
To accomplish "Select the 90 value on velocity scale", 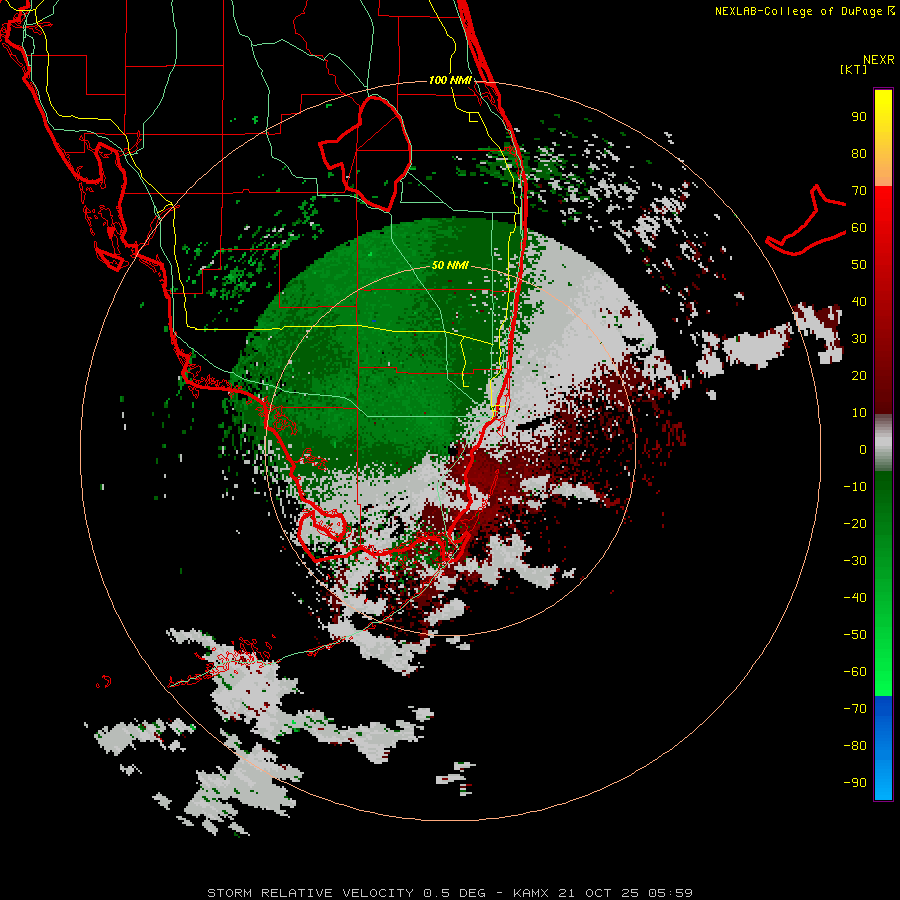I will (x=859, y=117).
